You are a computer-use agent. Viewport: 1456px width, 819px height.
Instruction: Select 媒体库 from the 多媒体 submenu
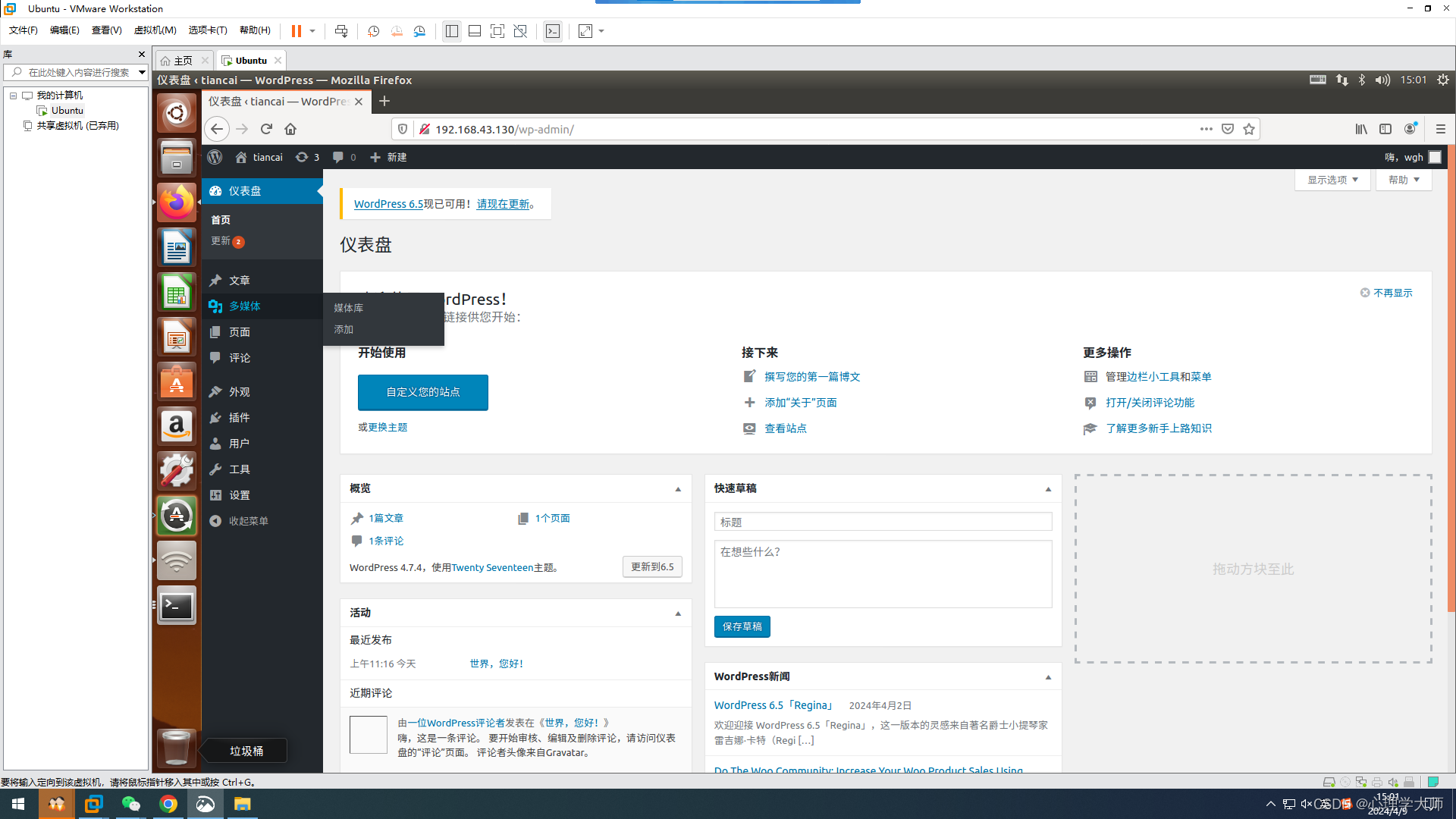click(349, 308)
